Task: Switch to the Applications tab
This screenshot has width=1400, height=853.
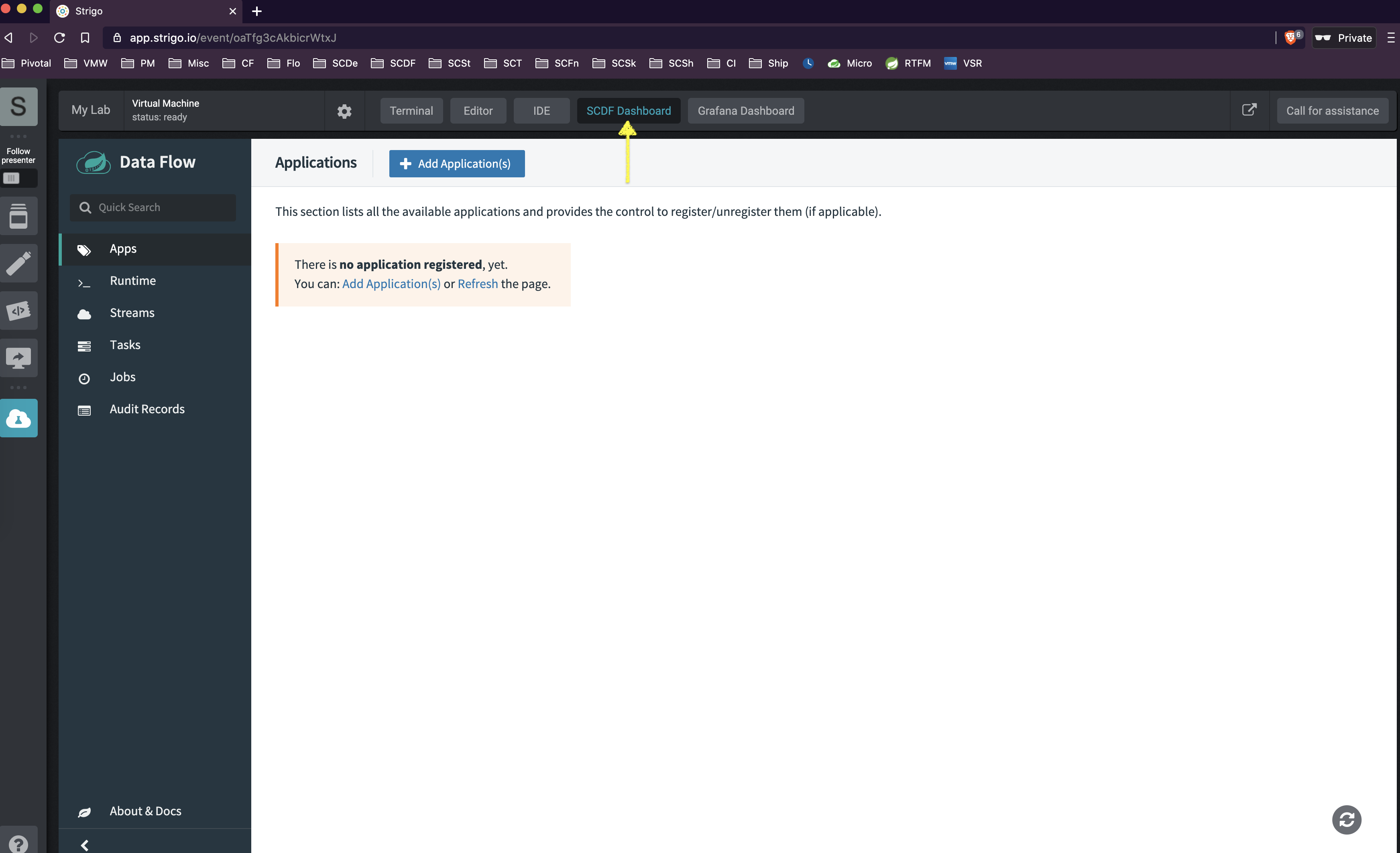Action: pos(315,162)
